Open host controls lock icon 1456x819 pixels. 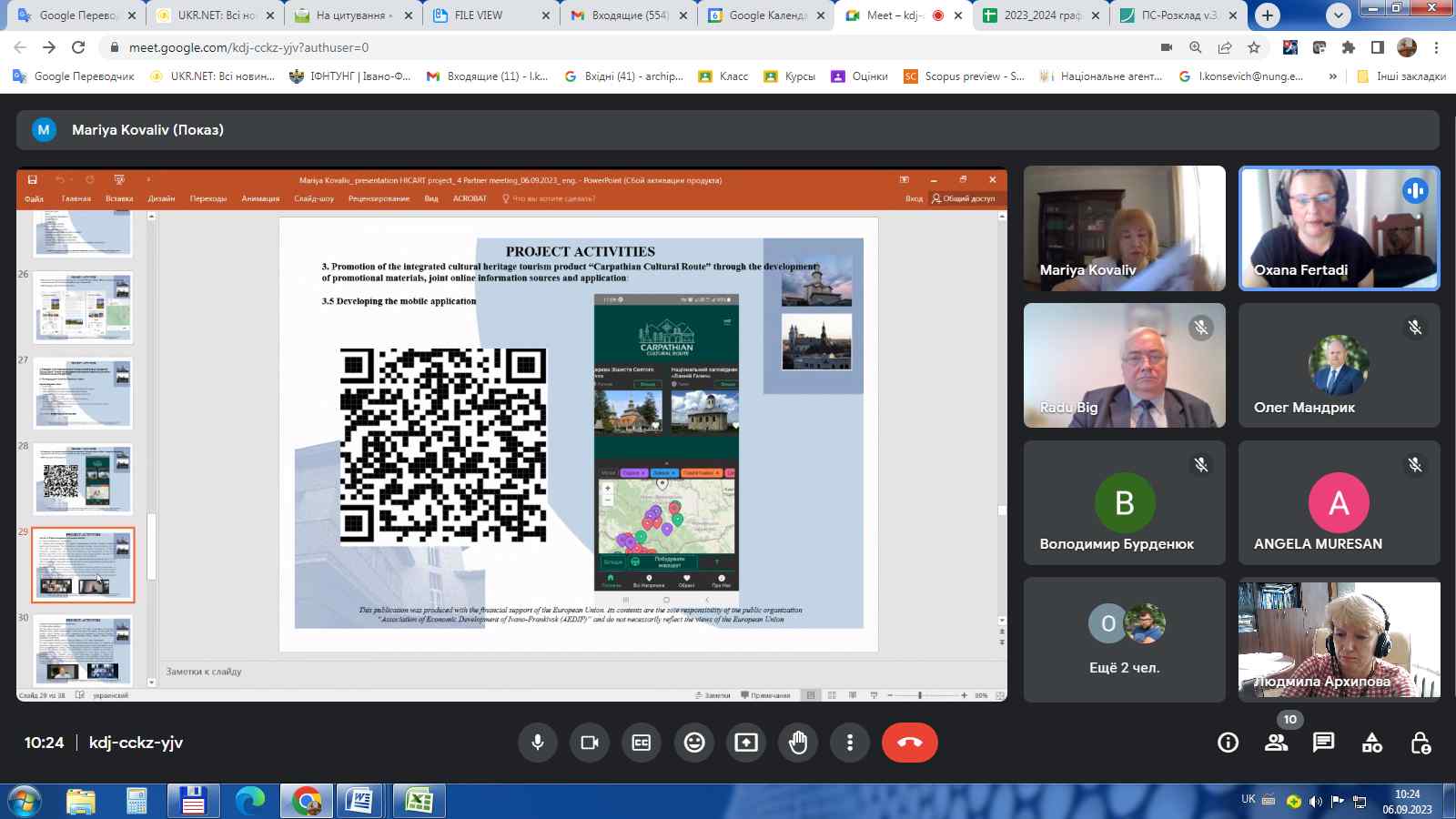(1420, 743)
